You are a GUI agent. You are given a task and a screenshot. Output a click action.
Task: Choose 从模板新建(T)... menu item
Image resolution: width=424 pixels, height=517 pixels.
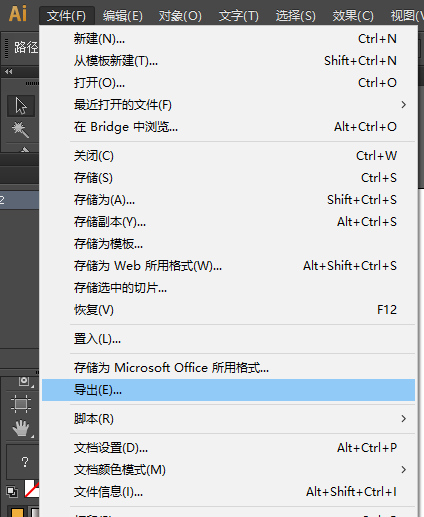tap(228, 61)
